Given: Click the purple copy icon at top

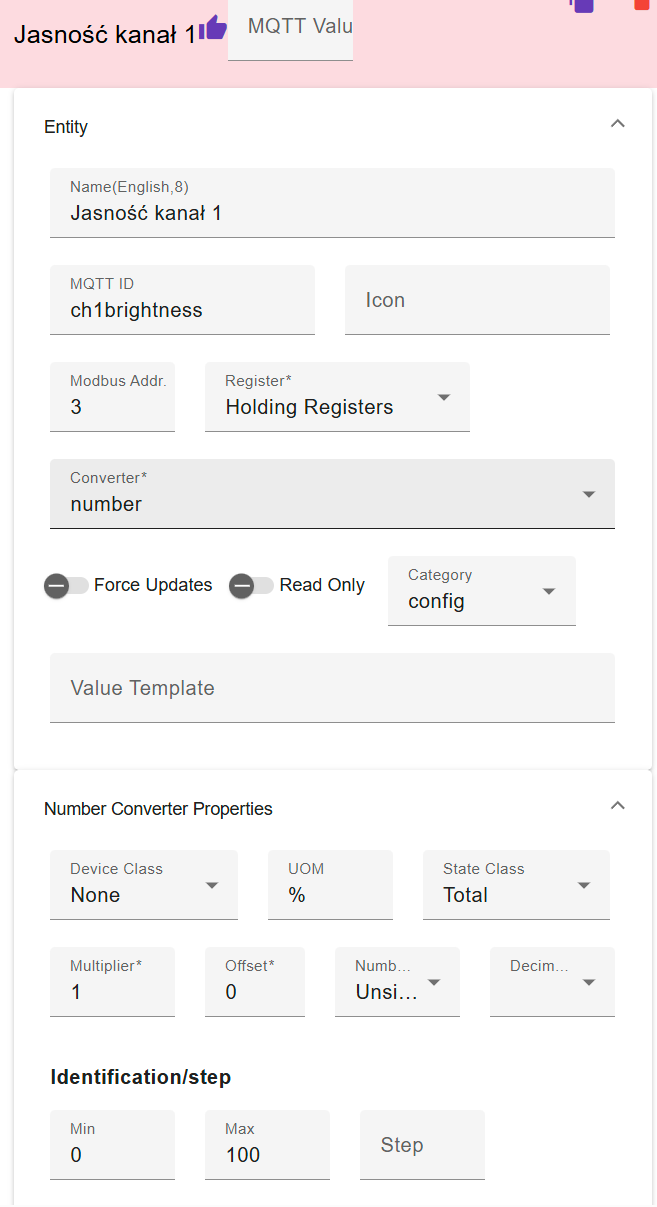Looking at the screenshot, I should point(582,5).
